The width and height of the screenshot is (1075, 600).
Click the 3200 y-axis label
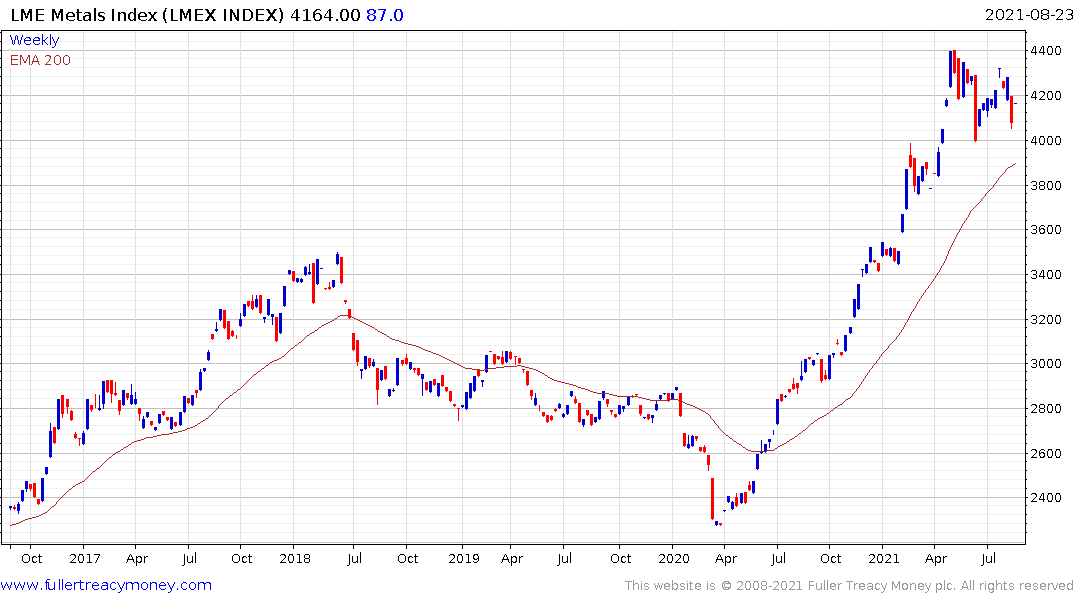tap(1046, 320)
